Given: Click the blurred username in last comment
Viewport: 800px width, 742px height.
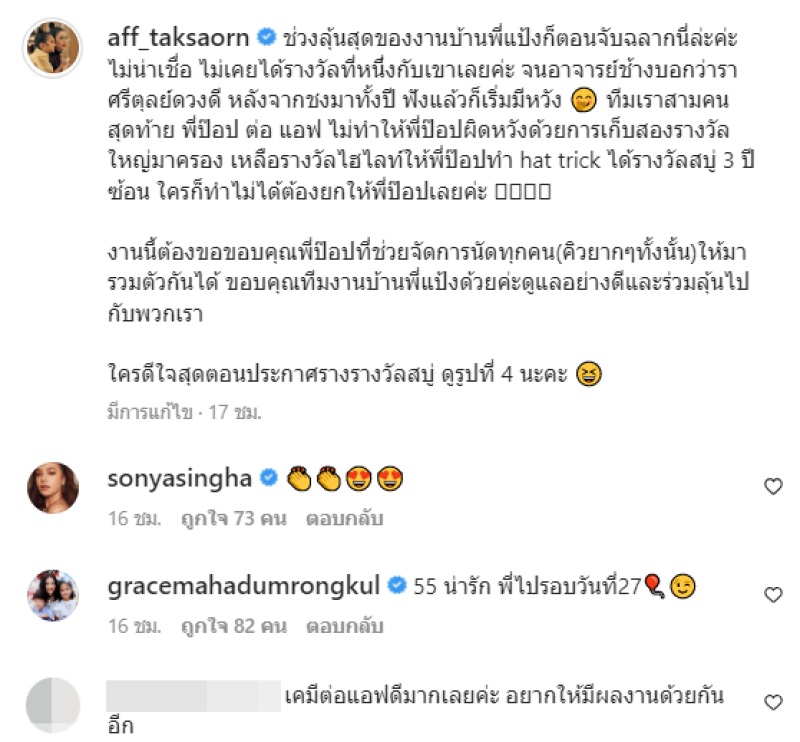Looking at the screenshot, I should (x=193, y=696).
